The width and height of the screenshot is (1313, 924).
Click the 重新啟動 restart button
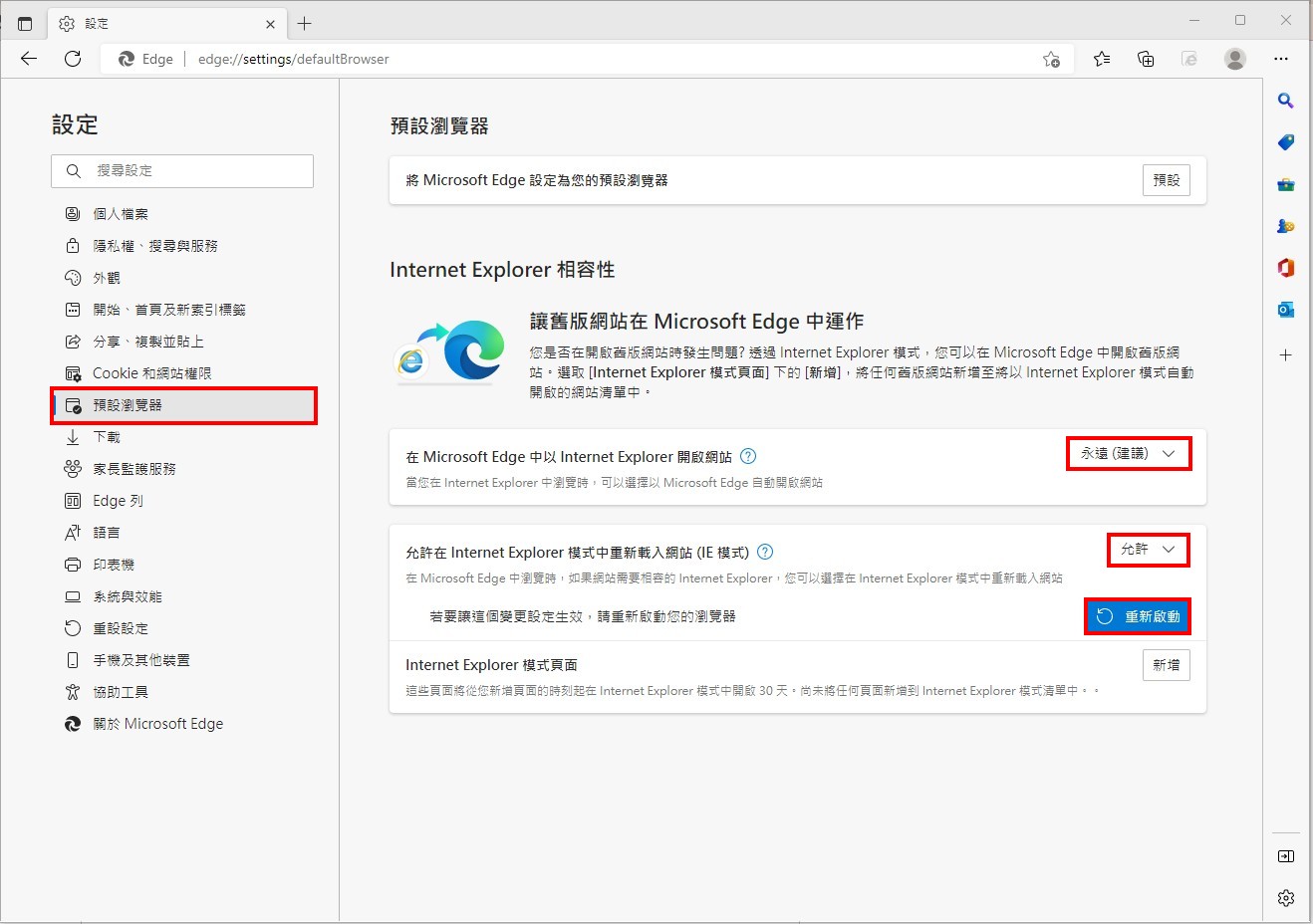point(1137,616)
